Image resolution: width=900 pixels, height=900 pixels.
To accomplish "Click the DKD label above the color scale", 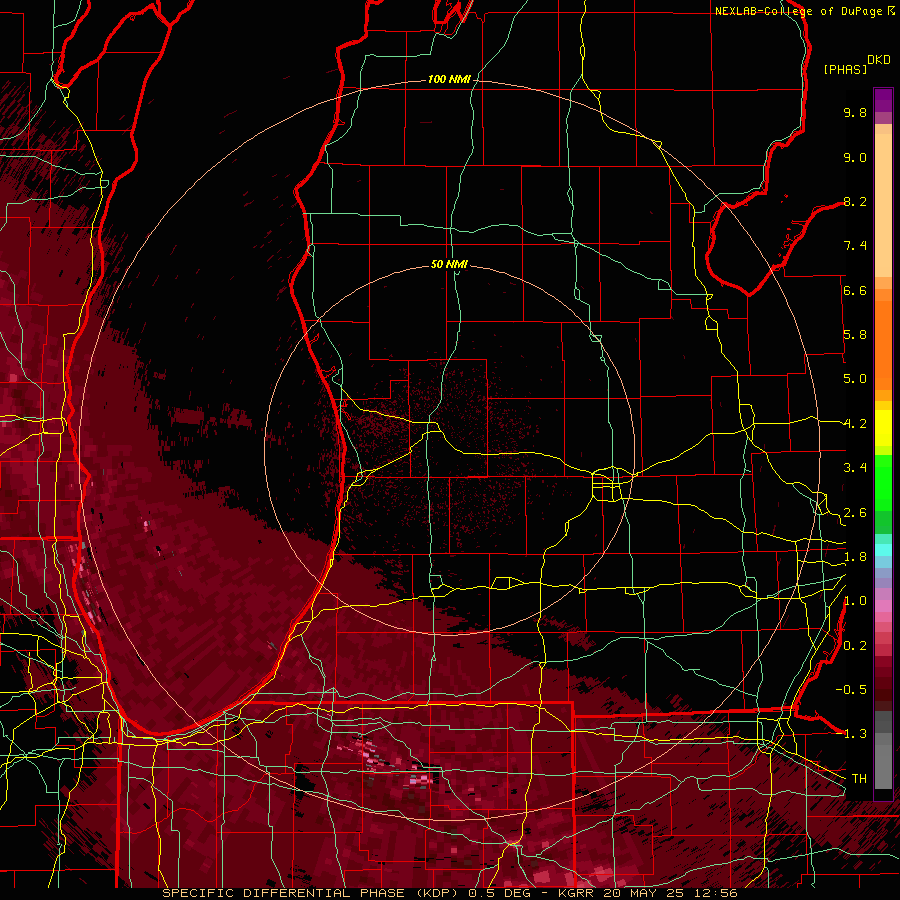I will click(x=879, y=60).
